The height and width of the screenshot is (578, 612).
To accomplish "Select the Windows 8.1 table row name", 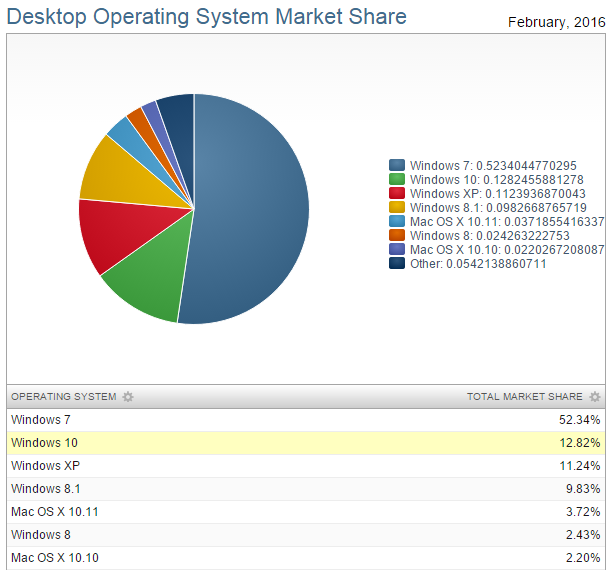I will 46,489.
